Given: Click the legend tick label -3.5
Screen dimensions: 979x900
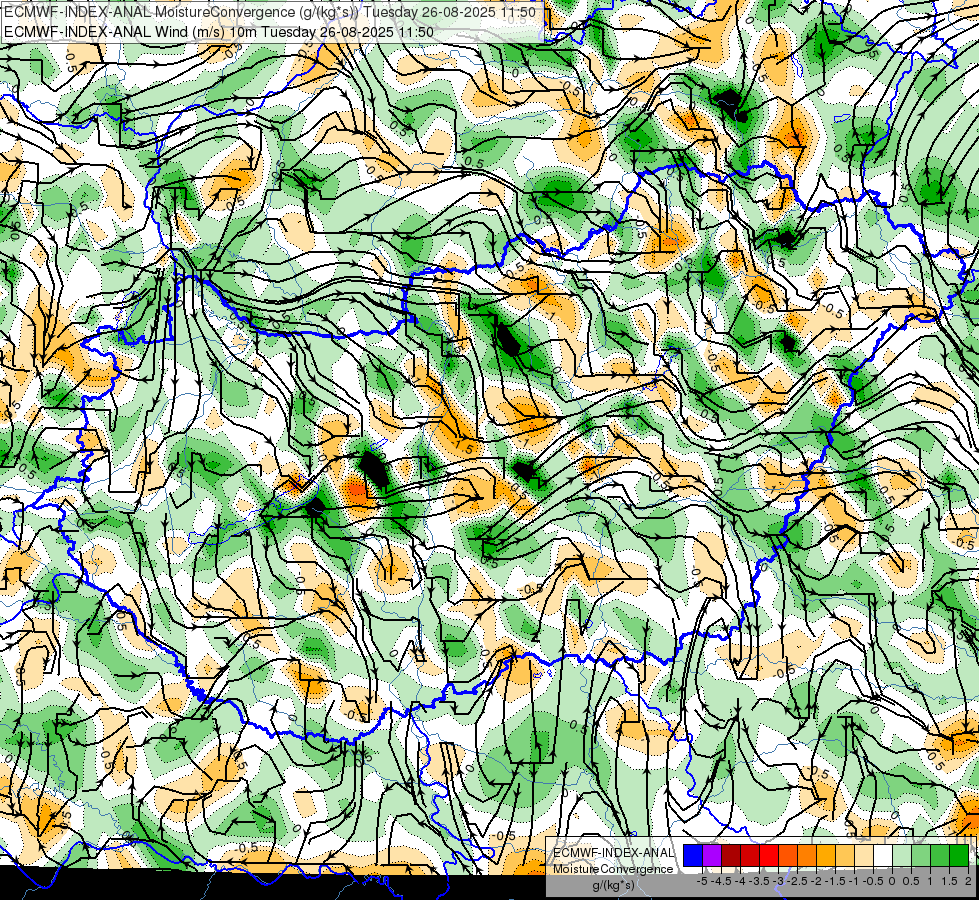Looking at the screenshot, I should (x=759, y=881).
